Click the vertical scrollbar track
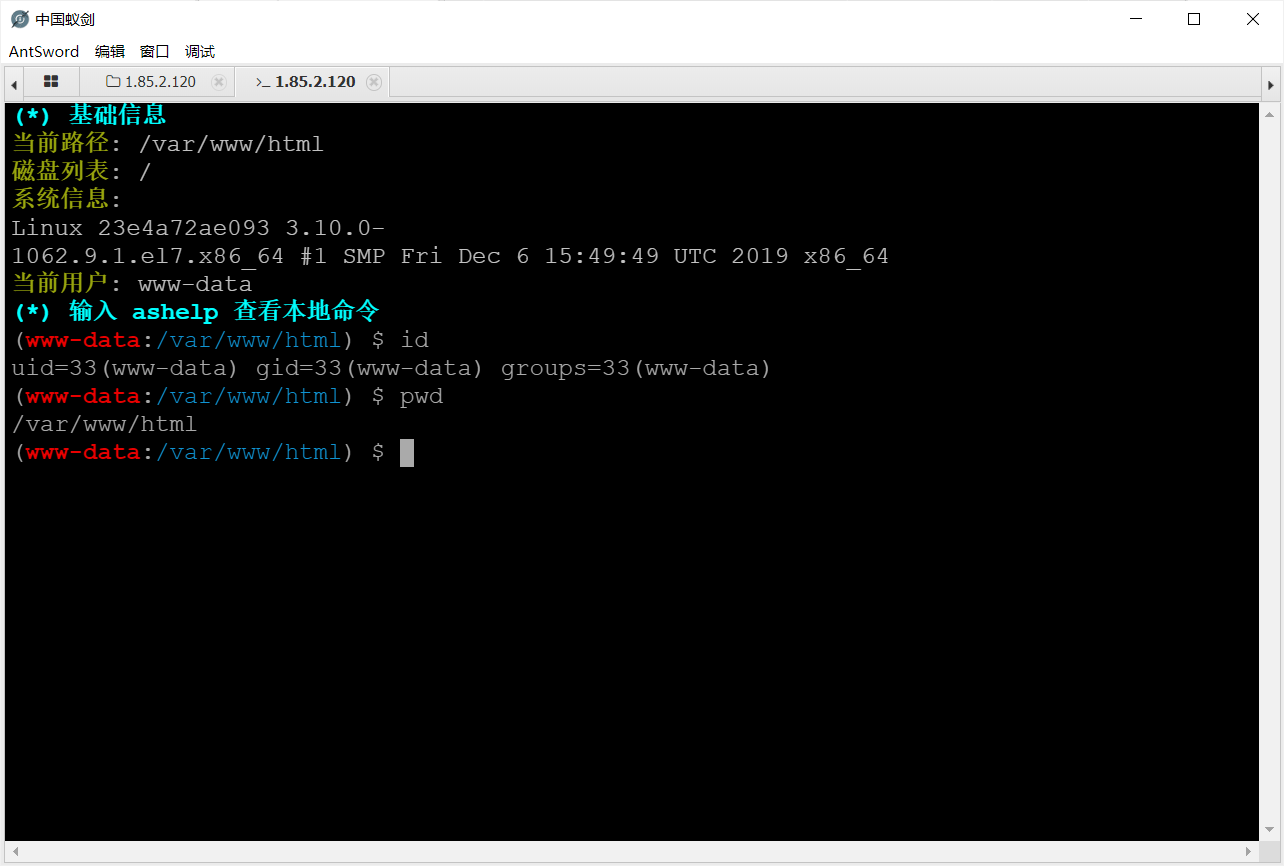 pos(1269,470)
